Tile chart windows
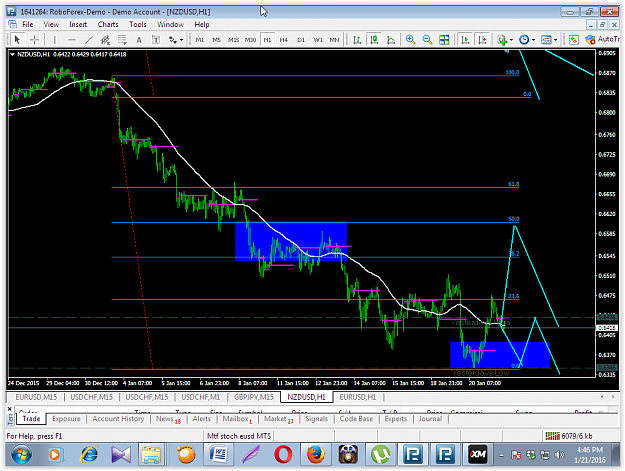Image resolution: width=625 pixels, height=471 pixels. [x=444, y=39]
